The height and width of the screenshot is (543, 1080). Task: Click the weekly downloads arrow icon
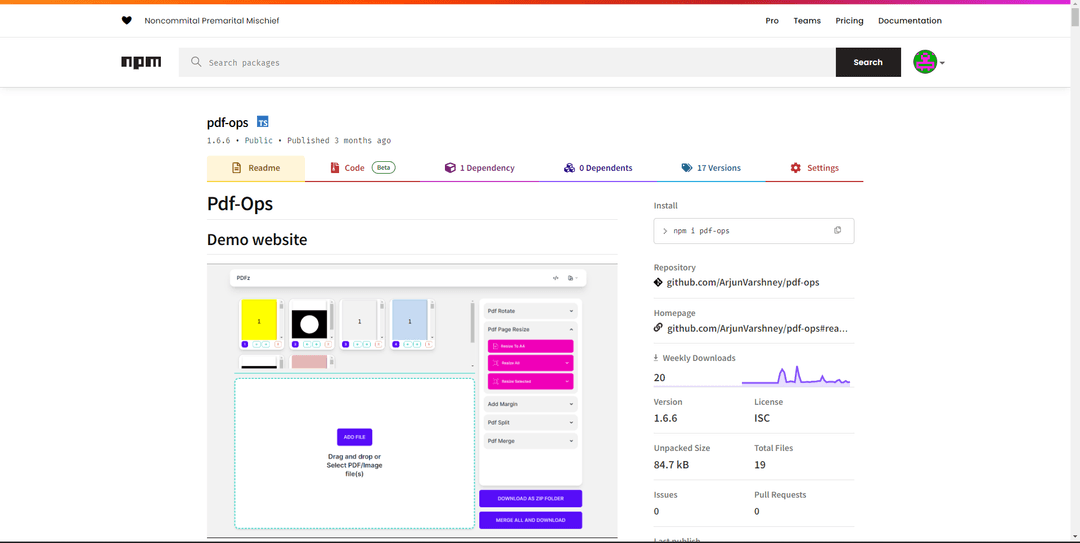coord(656,358)
